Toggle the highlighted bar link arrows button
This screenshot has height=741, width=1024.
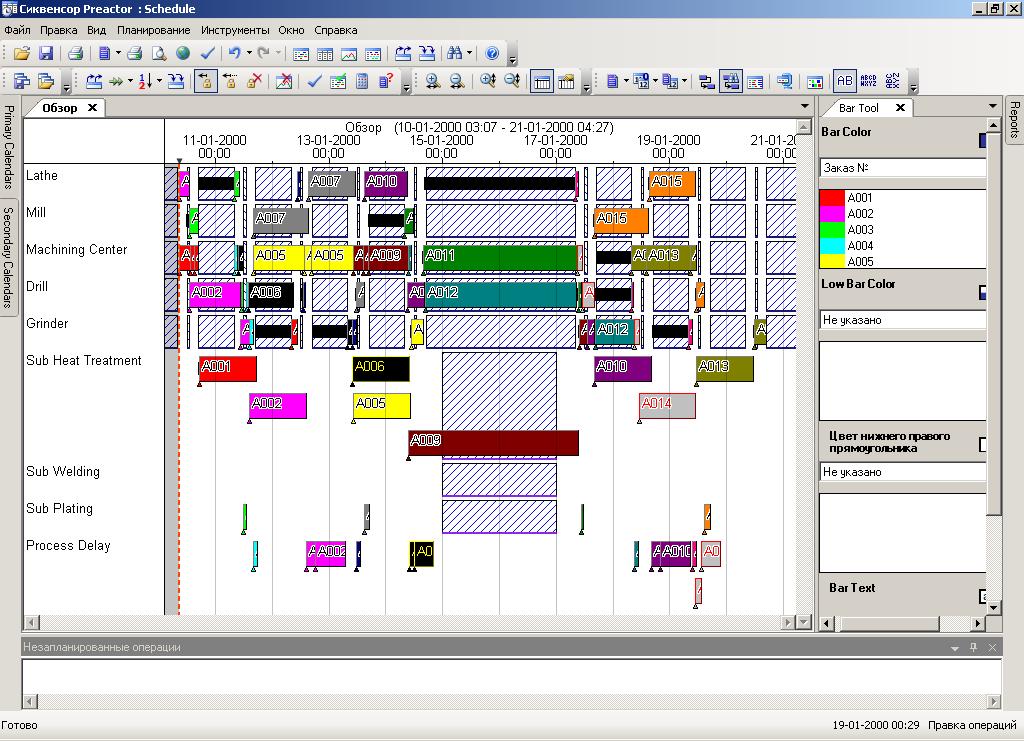[731, 82]
